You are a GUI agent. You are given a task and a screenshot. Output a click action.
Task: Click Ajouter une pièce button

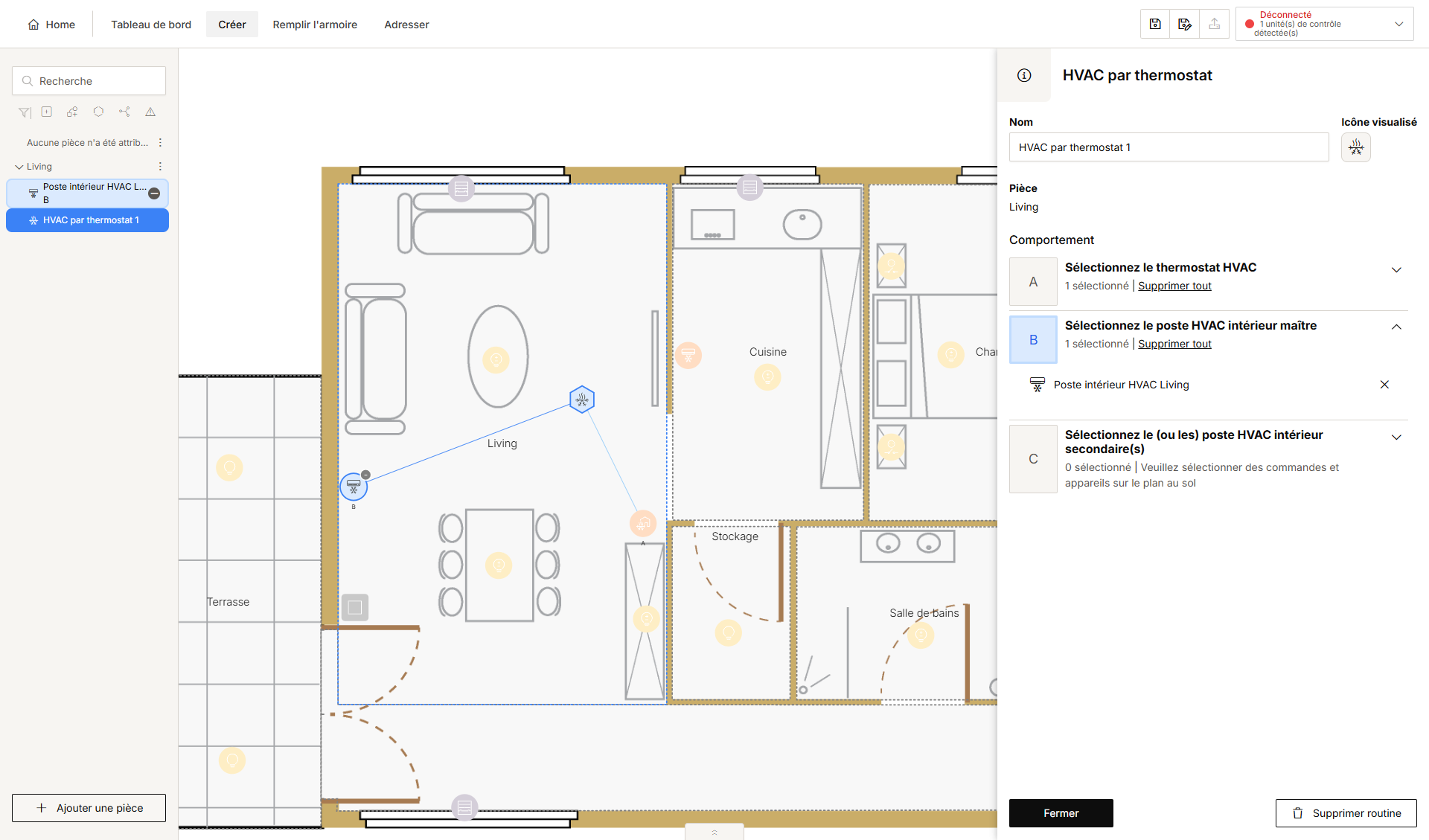pos(89,808)
